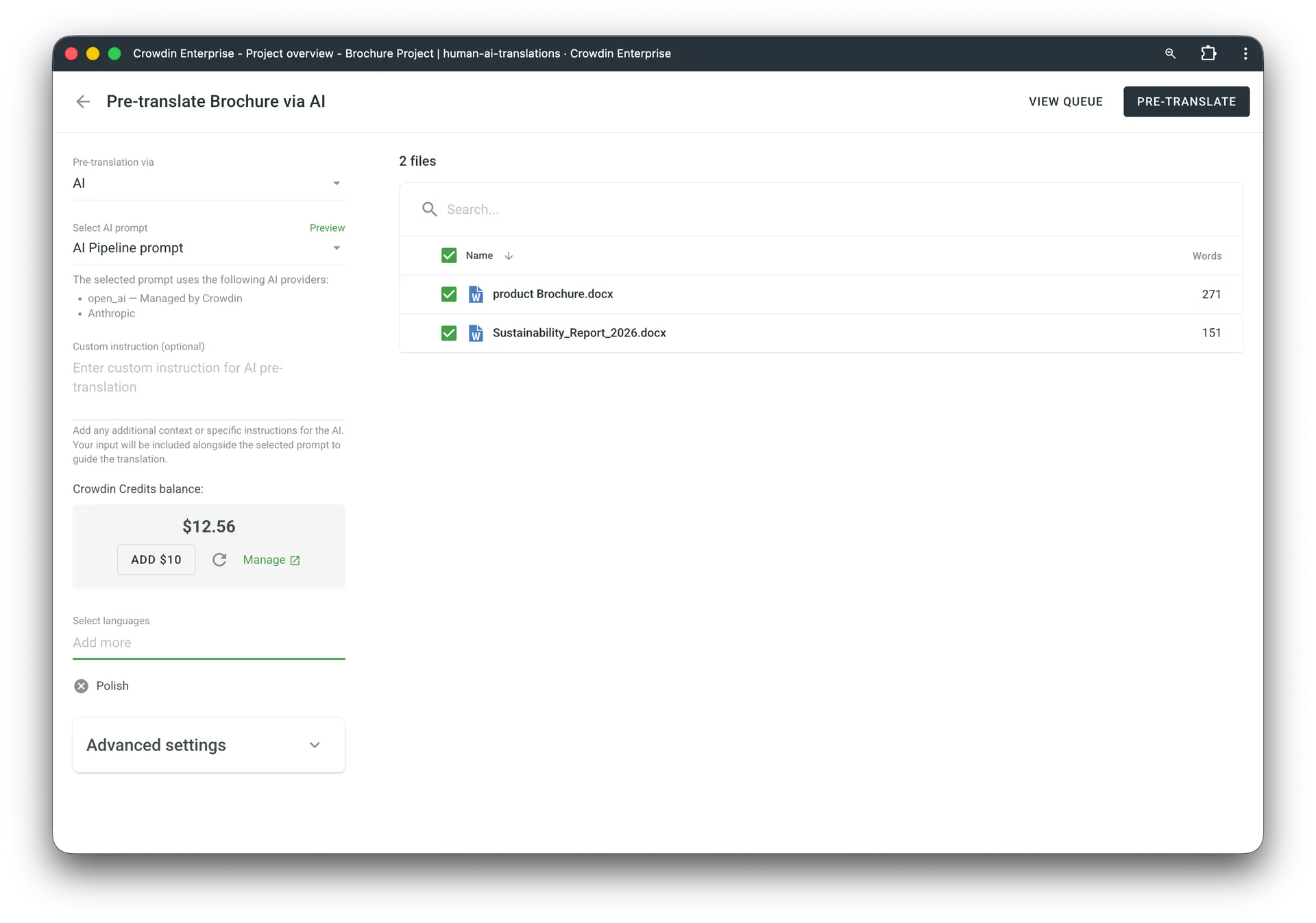This screenshot has height=923, width=1316.
Task: Click the Name column header
Action: [479, 256]
